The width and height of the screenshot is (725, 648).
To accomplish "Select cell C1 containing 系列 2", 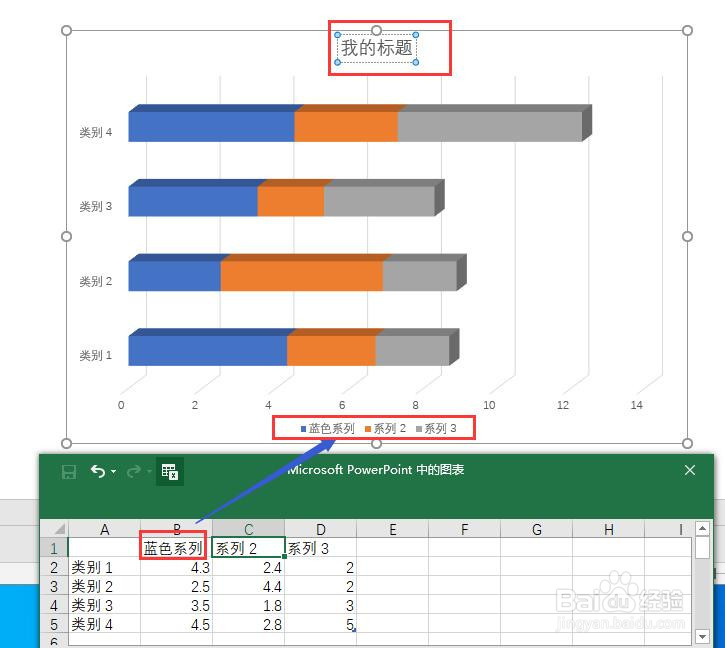I will point(248,548).
